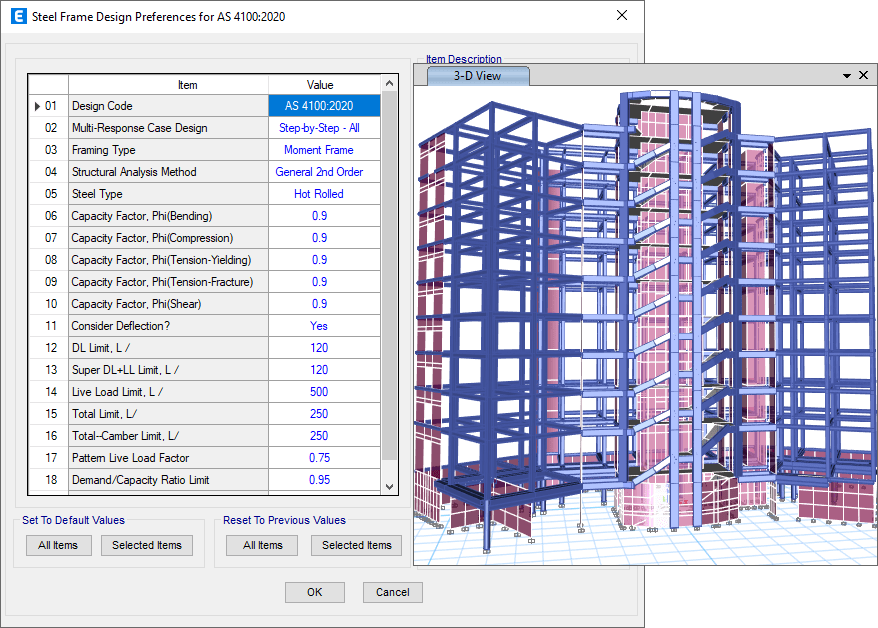Edit Demand/Capacity Ratio Limit value 0.95
This screenshot has width=878, height=628.
[x=324, y=480]
